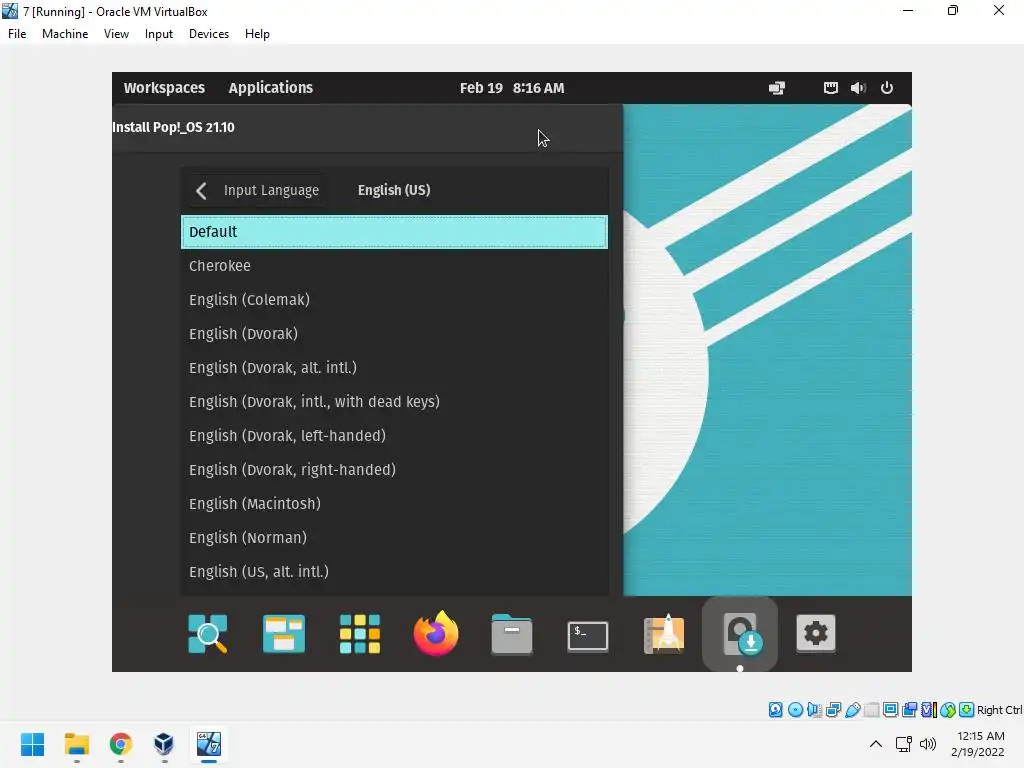The image size is (1024, 768).
Task: Click the hard disk activity status icon
Action: coord(775,710)
